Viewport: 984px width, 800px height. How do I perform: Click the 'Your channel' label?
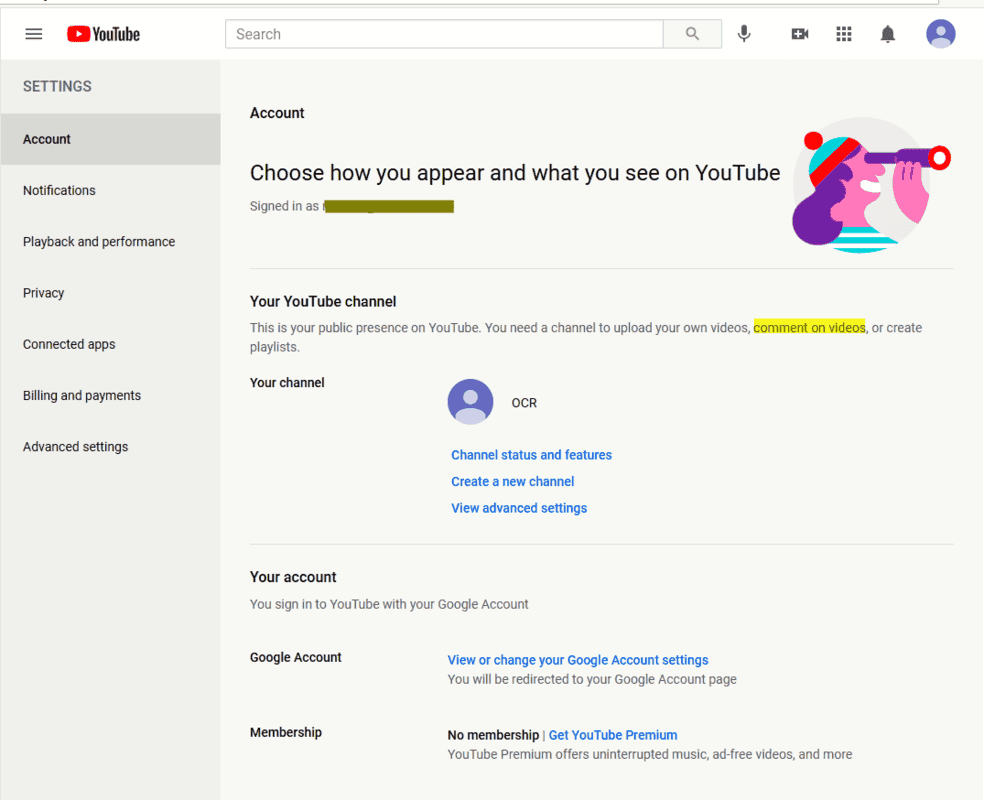tap(287, 383)
